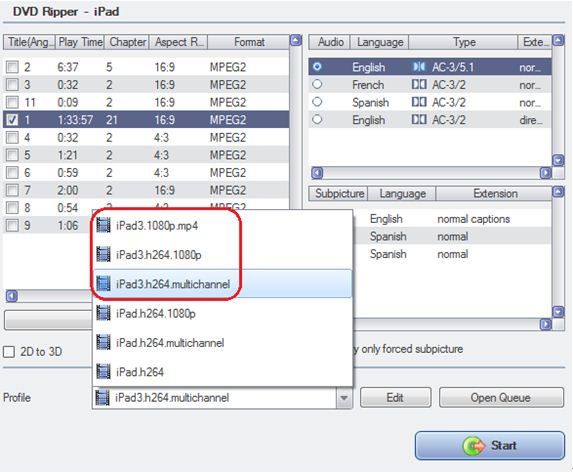Start the DVD ripping
Viewport: 573px width, 474px height.
click(x=490, y=446)
